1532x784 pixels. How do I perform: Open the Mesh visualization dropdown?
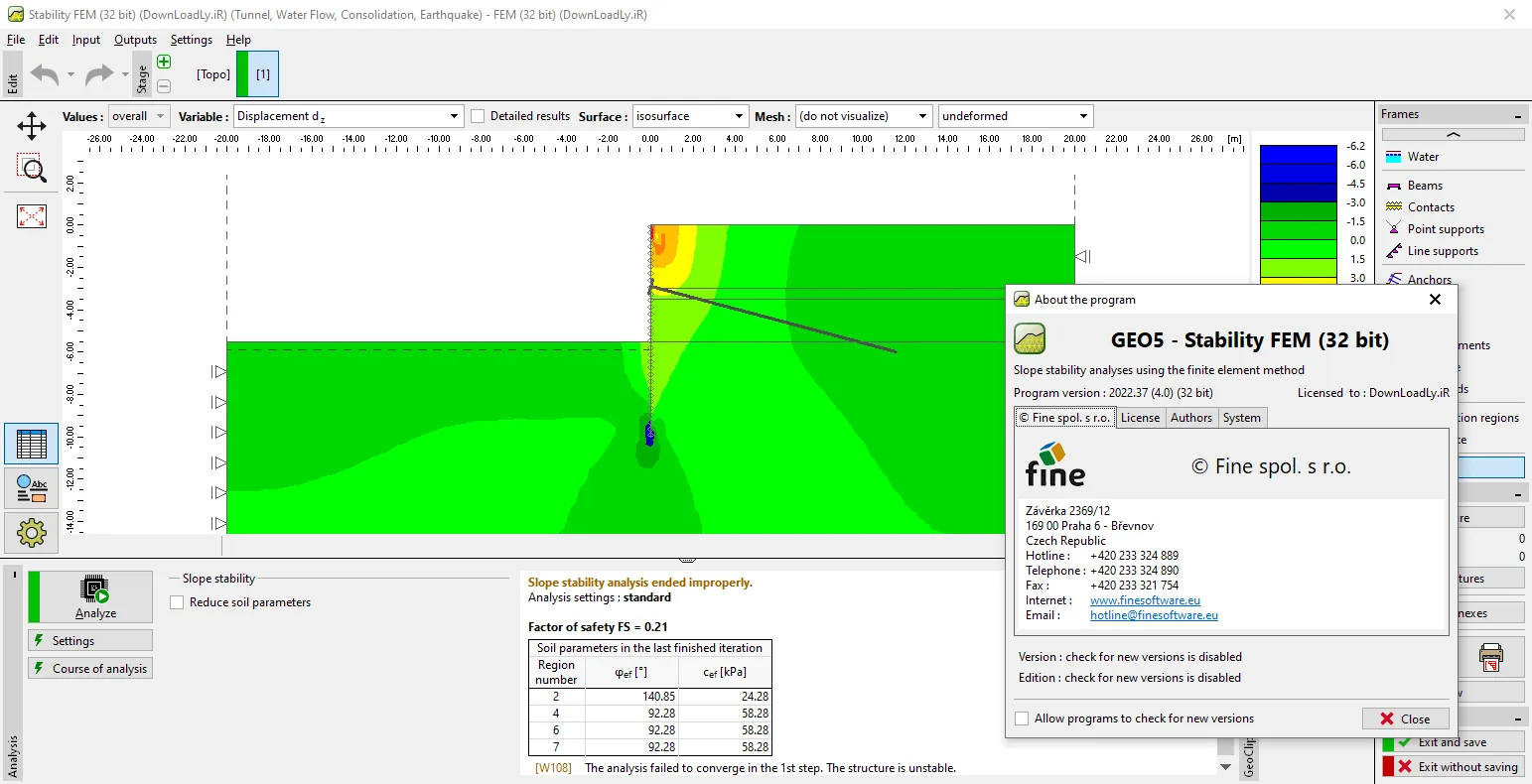[865, 116]
